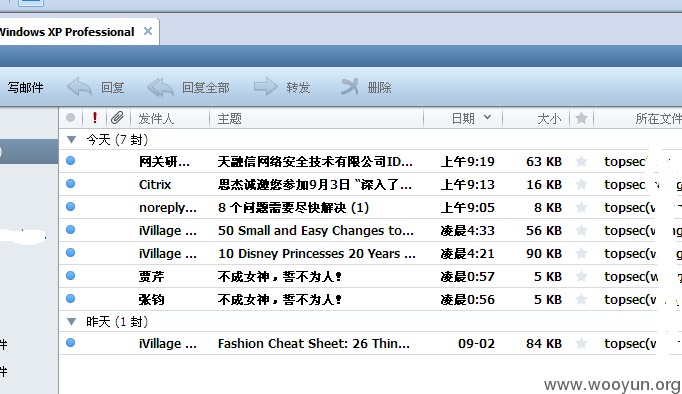This screenshot has width=682, height=394.
Task: Click sender noreply...
Action: click(x=168, y=208)
